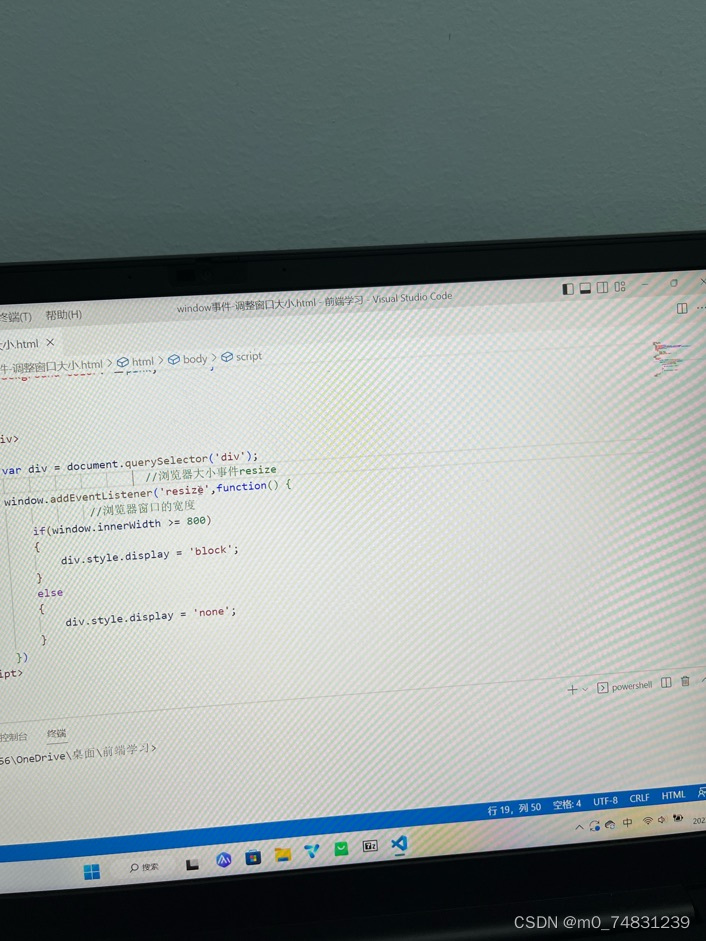Open the Tz app on the taskbar

pyautogui.click(x=370, y=846)
